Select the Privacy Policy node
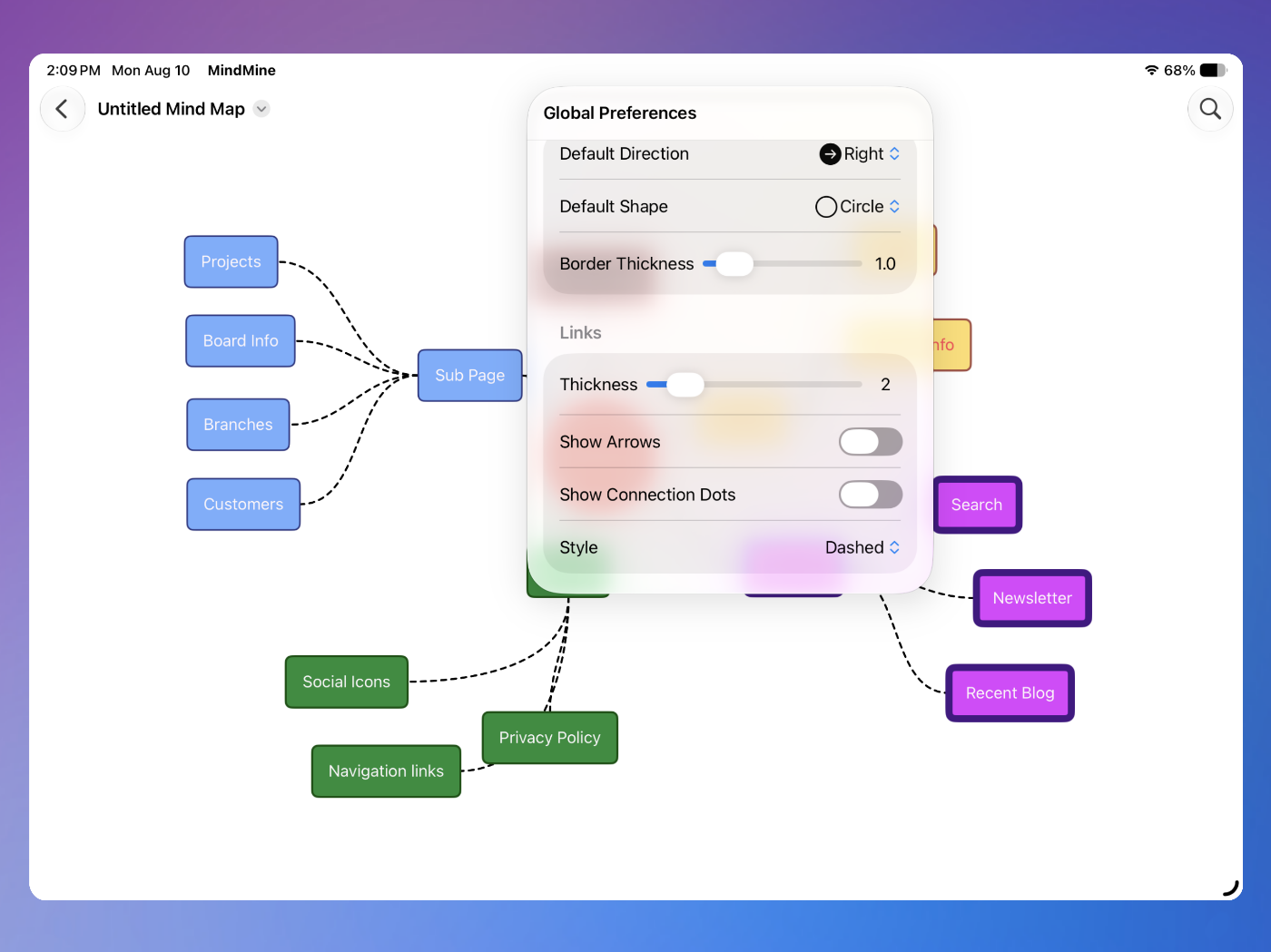Image resolution: width=1271 pixels, height=952 pixels. 550,738
